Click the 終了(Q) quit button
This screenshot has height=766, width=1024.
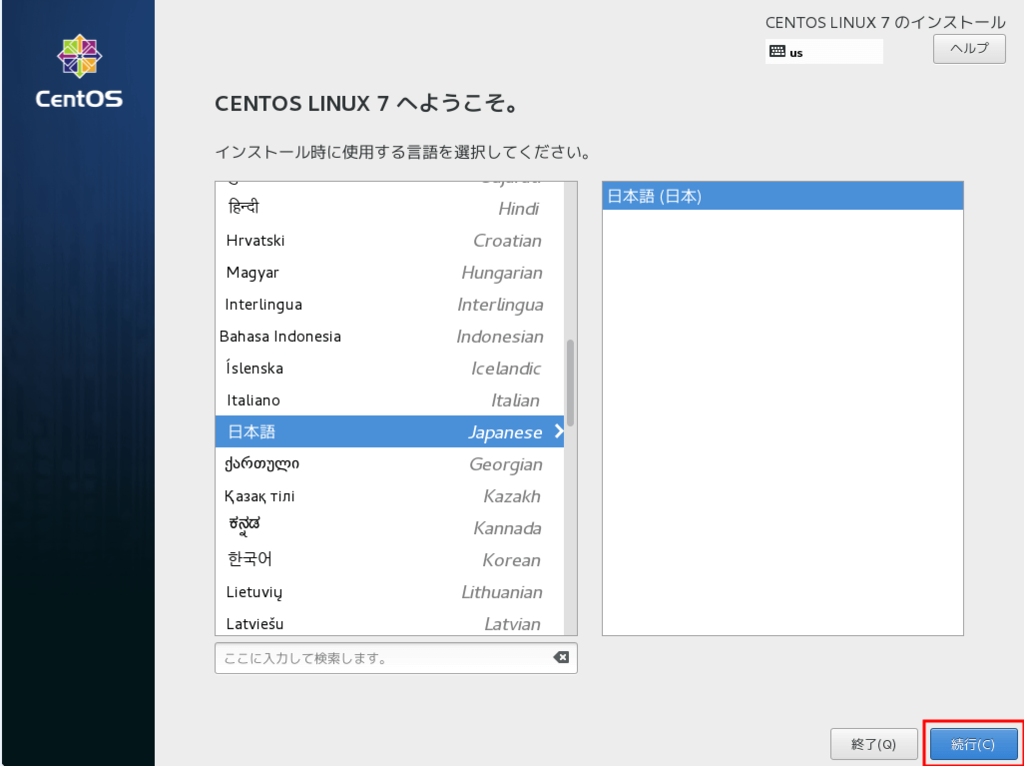point(873,744)
